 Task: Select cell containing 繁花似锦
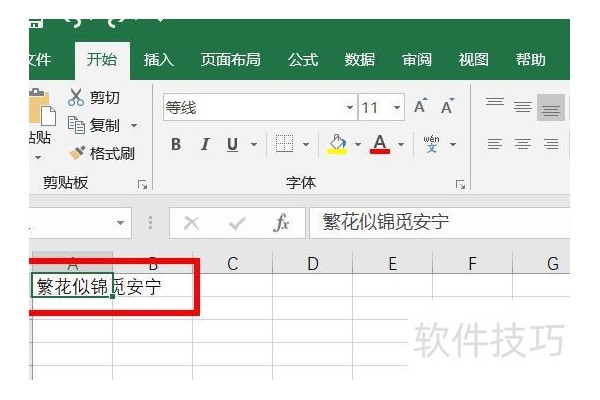tap(72, 285)
